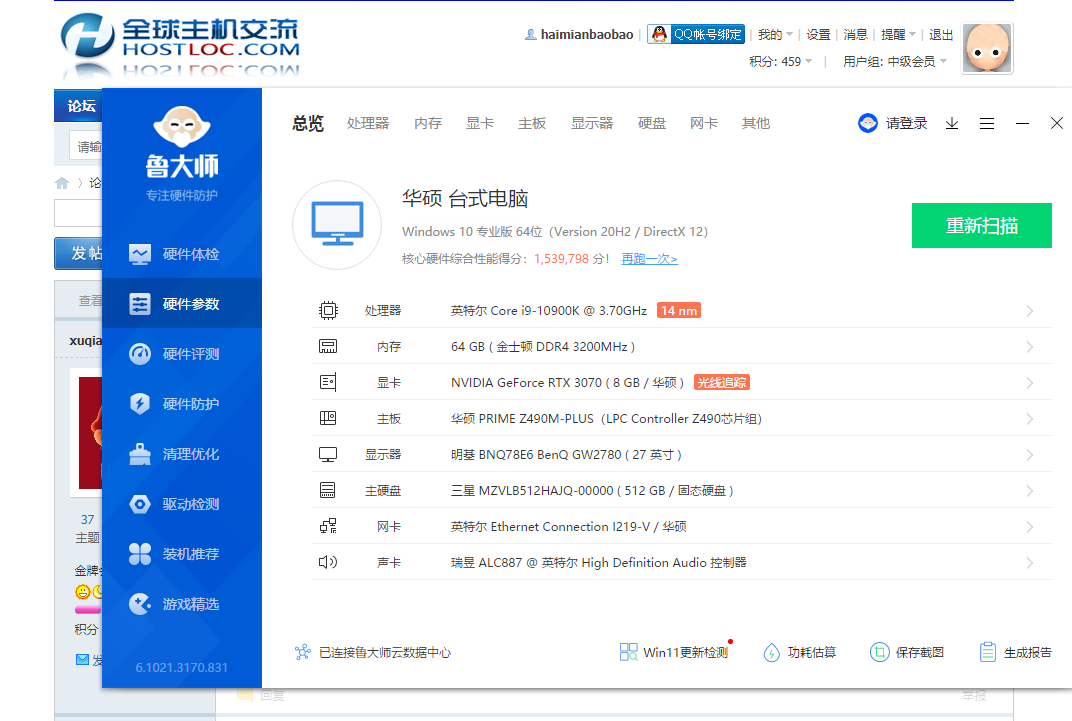Switch to top 显示器 tab
Screen dimensions: 1072x721
592,123
